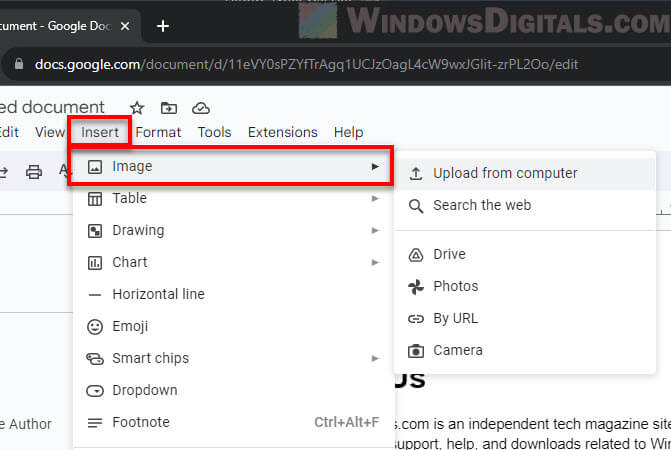Screen dimensions: 671x450
Task: Click the Footnote lines icon
Action: (x=95, y=423)
